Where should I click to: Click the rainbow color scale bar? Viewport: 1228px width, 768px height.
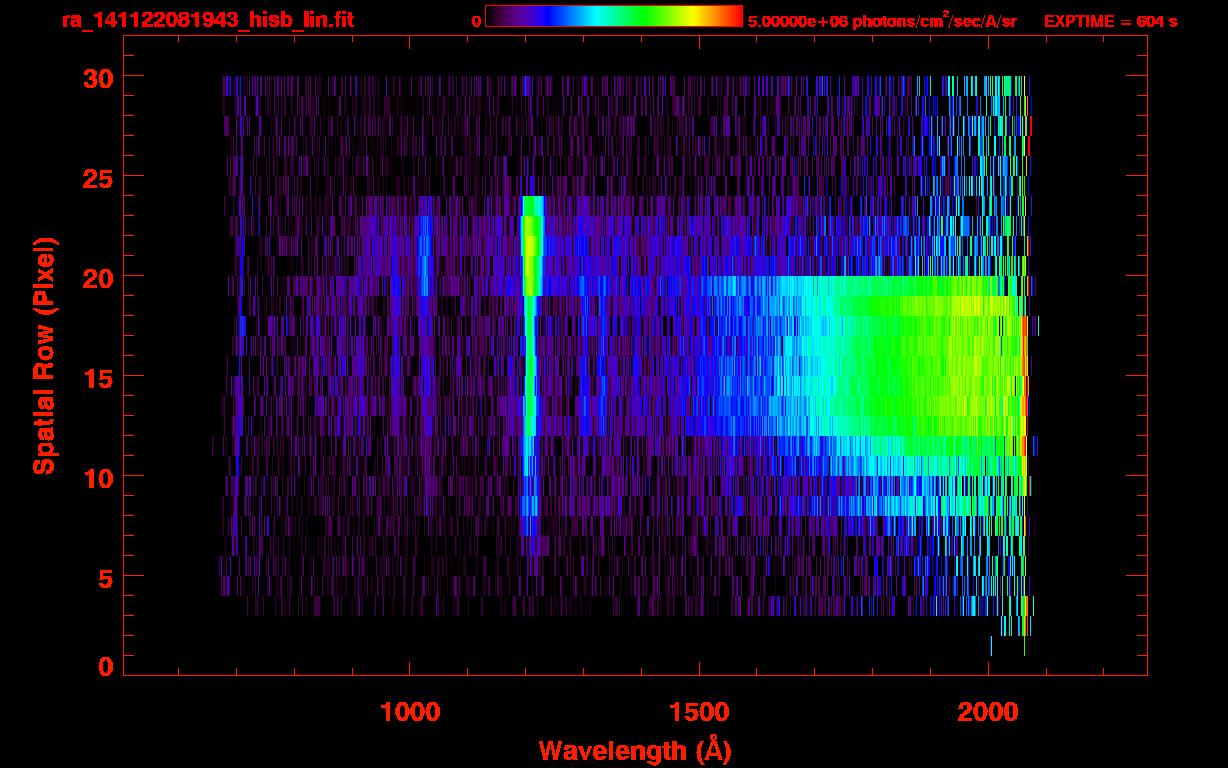click(614, 17)
